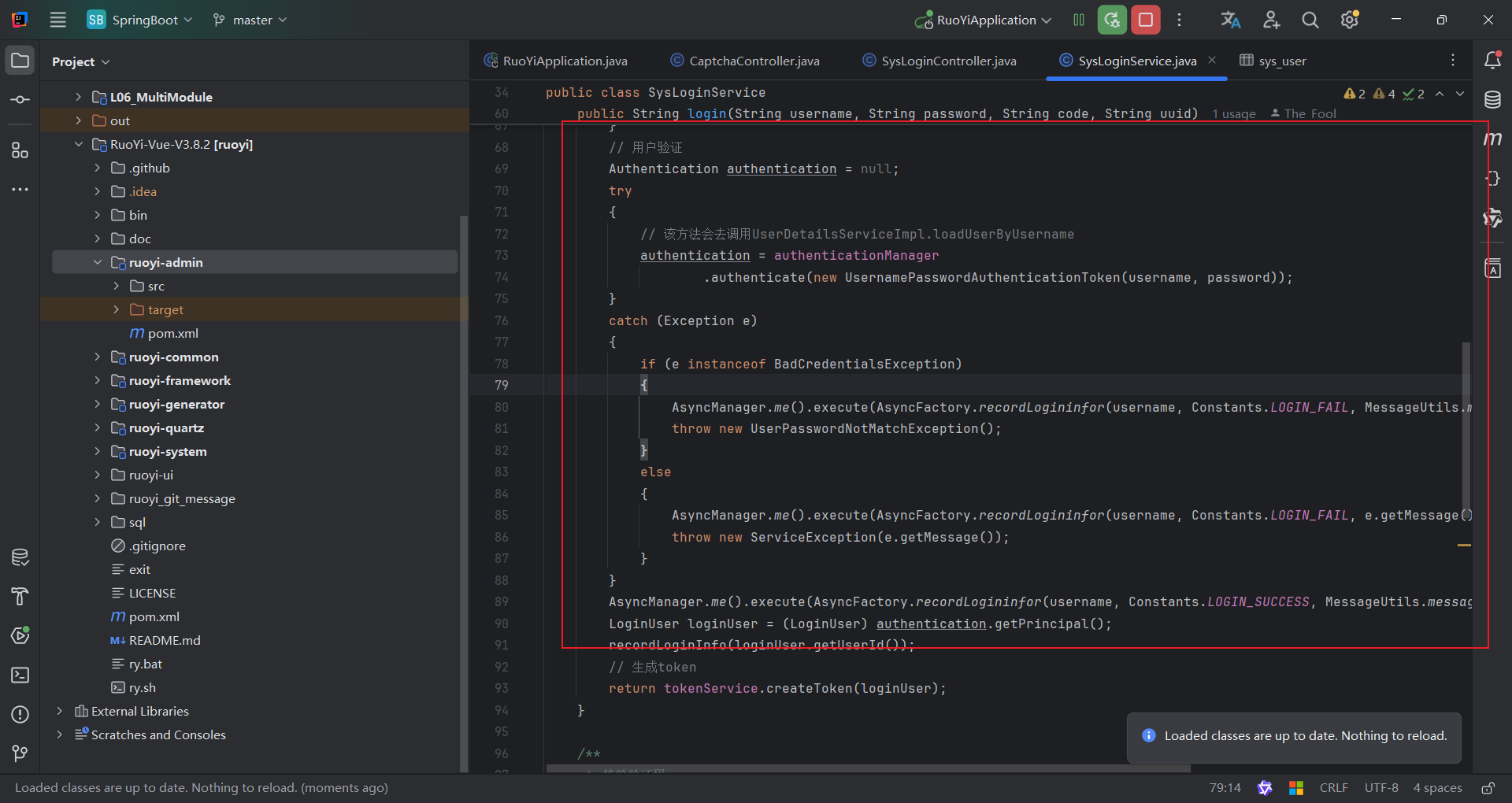
Task: Open the Structure tool window
Action: (x=20, y=150)
